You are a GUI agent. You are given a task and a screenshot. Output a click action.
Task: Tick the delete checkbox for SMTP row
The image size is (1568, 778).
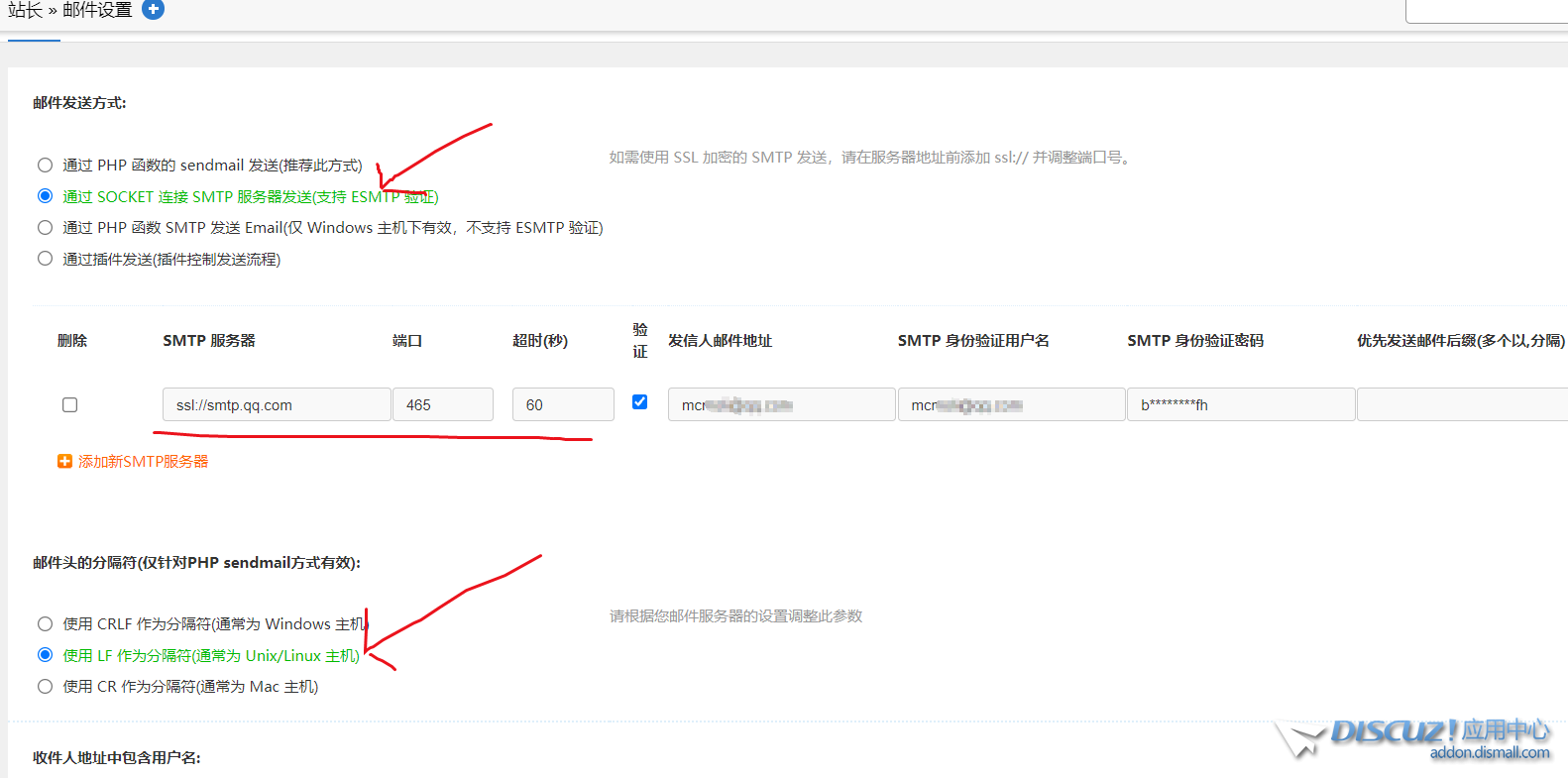pyautogui.click(x=69, y=404)
